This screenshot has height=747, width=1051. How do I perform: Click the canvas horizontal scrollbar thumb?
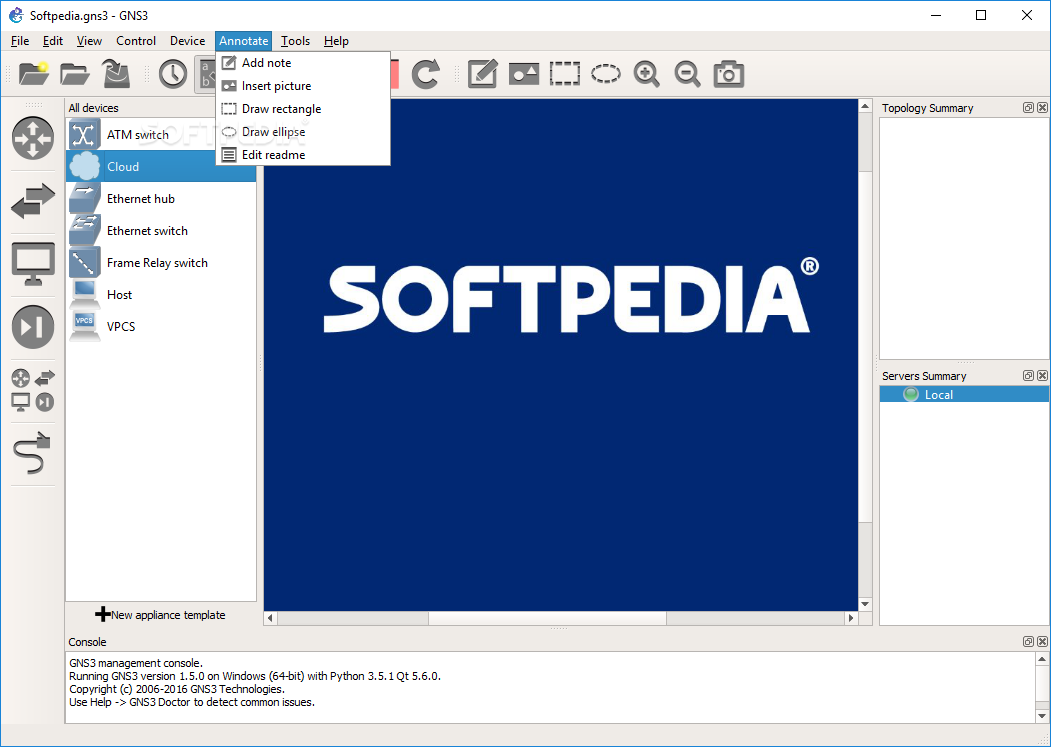tap(547, 618)
